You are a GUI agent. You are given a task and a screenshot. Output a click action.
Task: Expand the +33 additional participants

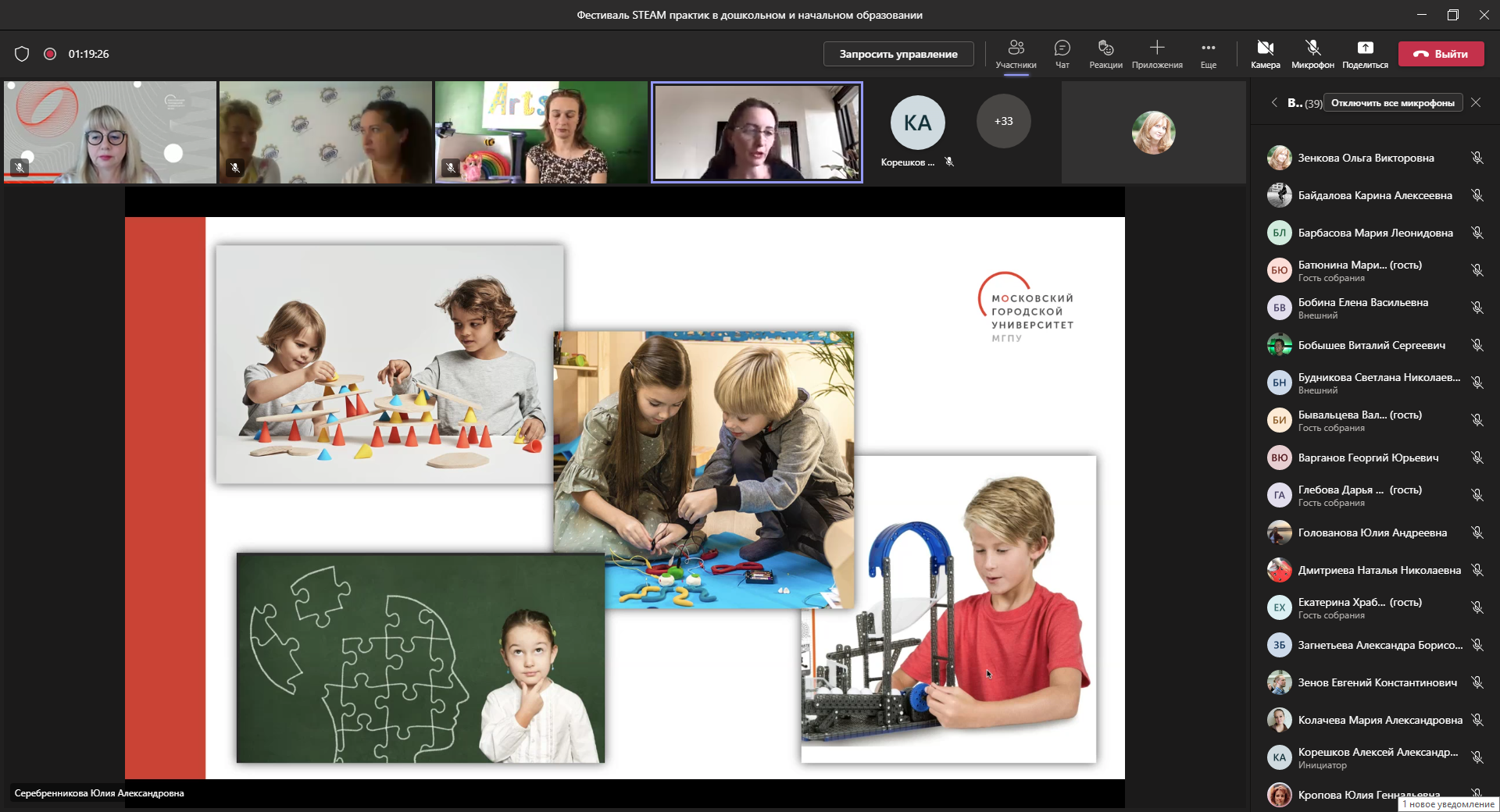(x=1003, y=121)
